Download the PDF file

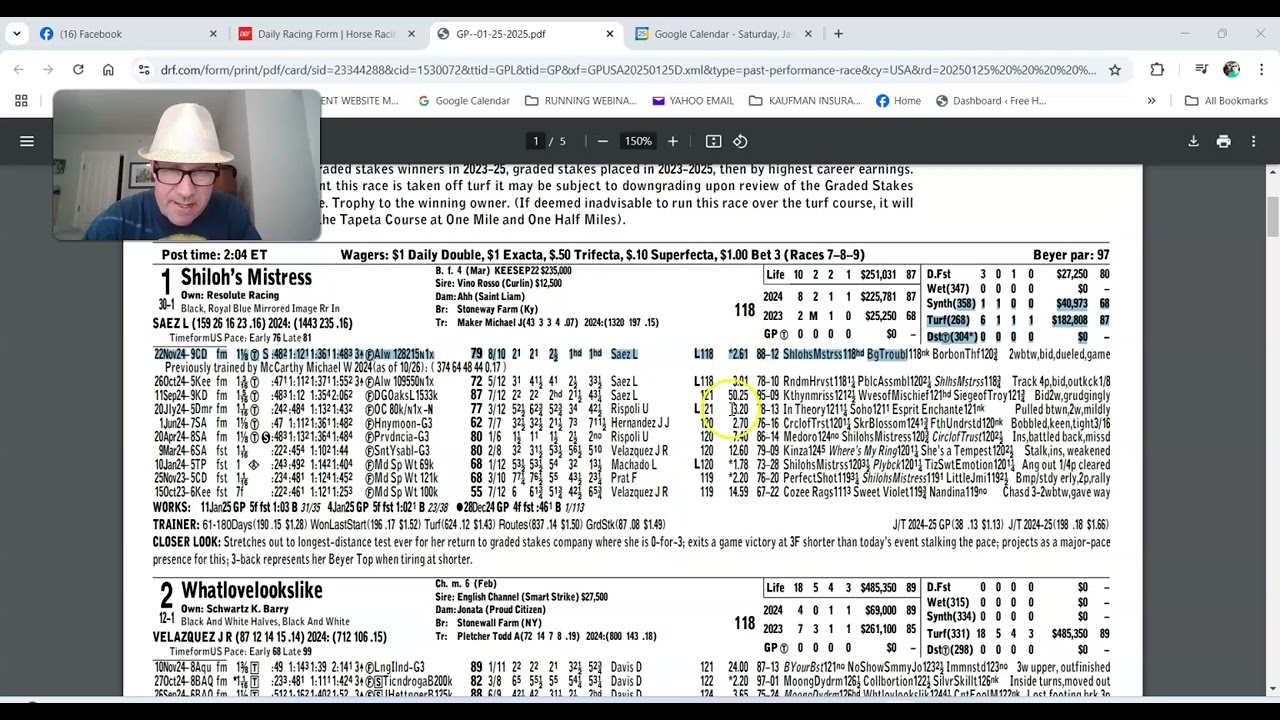coord(1193,141)
